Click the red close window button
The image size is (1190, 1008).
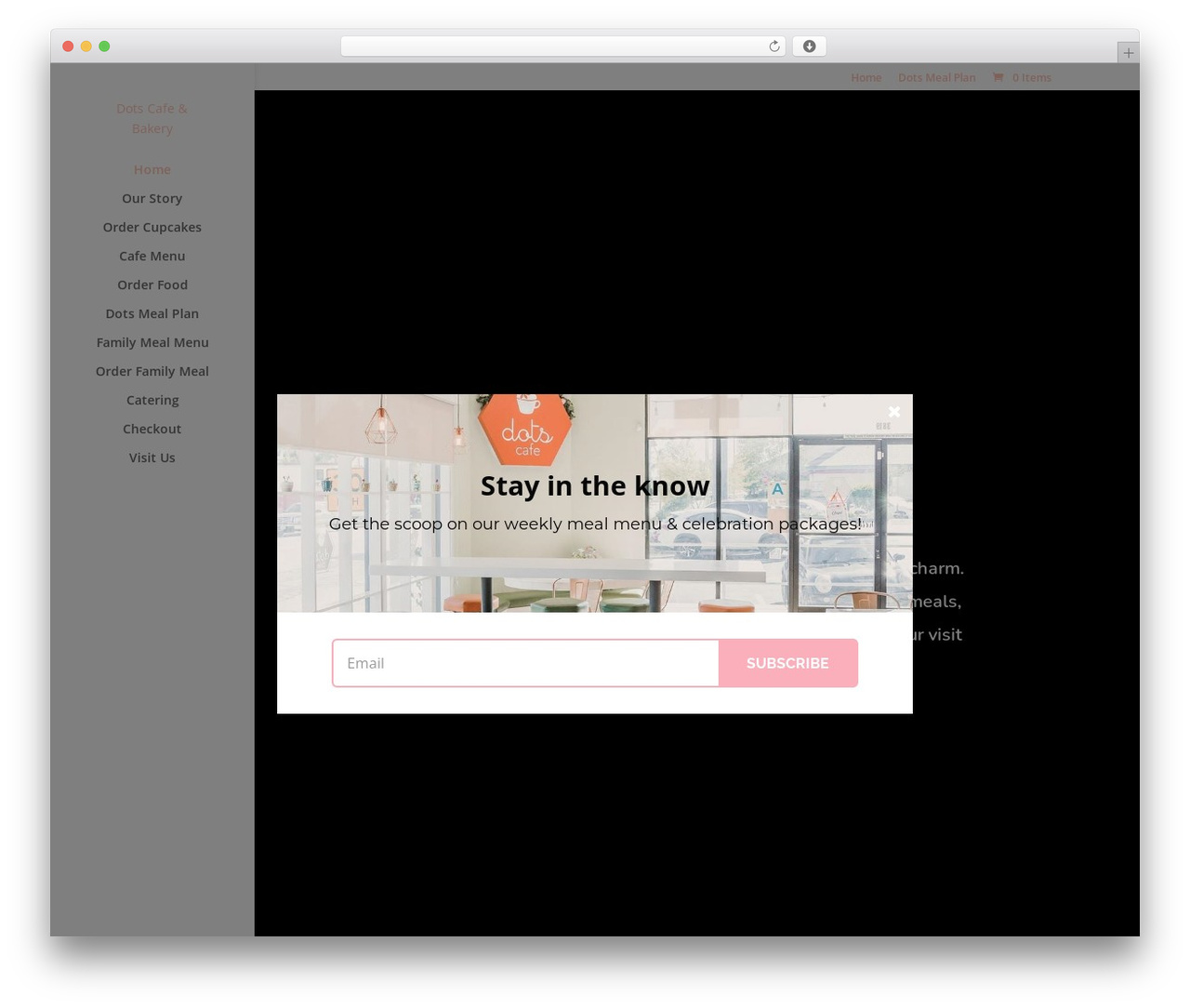pos(68,46)
